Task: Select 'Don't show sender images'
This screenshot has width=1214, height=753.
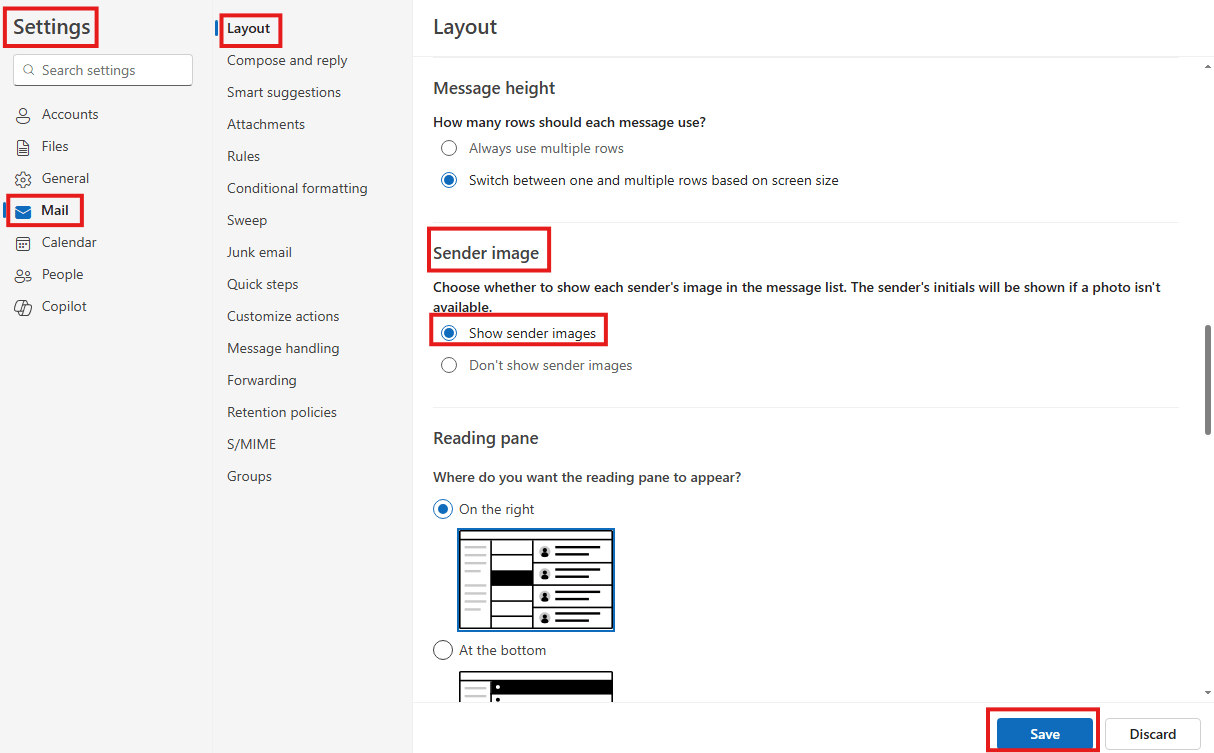Action: point(449,365)
